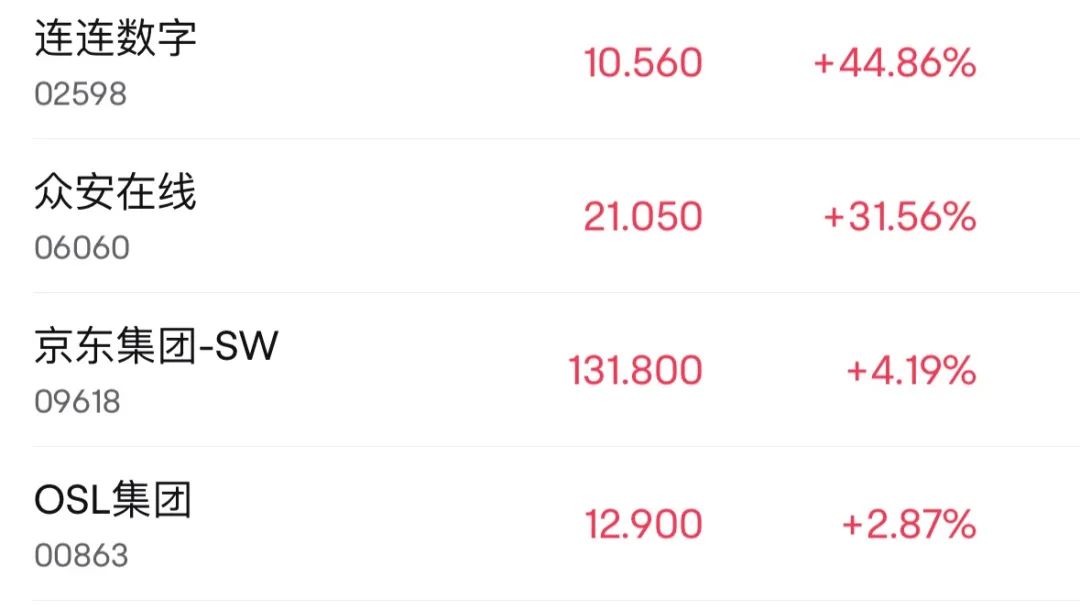1080x609 pixels.
Task: Select stock code 09618
Action: [77, 402]
